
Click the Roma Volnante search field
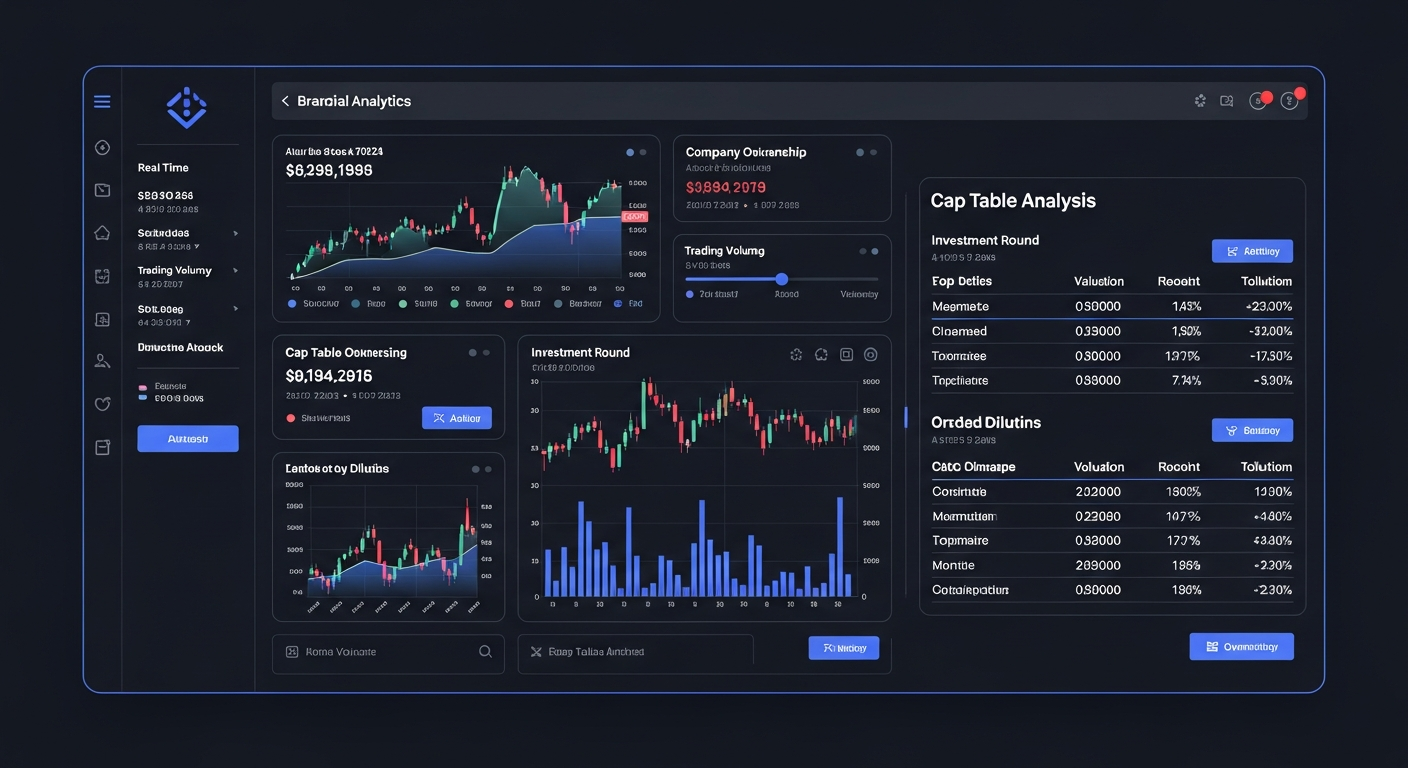tap(388, 651)
